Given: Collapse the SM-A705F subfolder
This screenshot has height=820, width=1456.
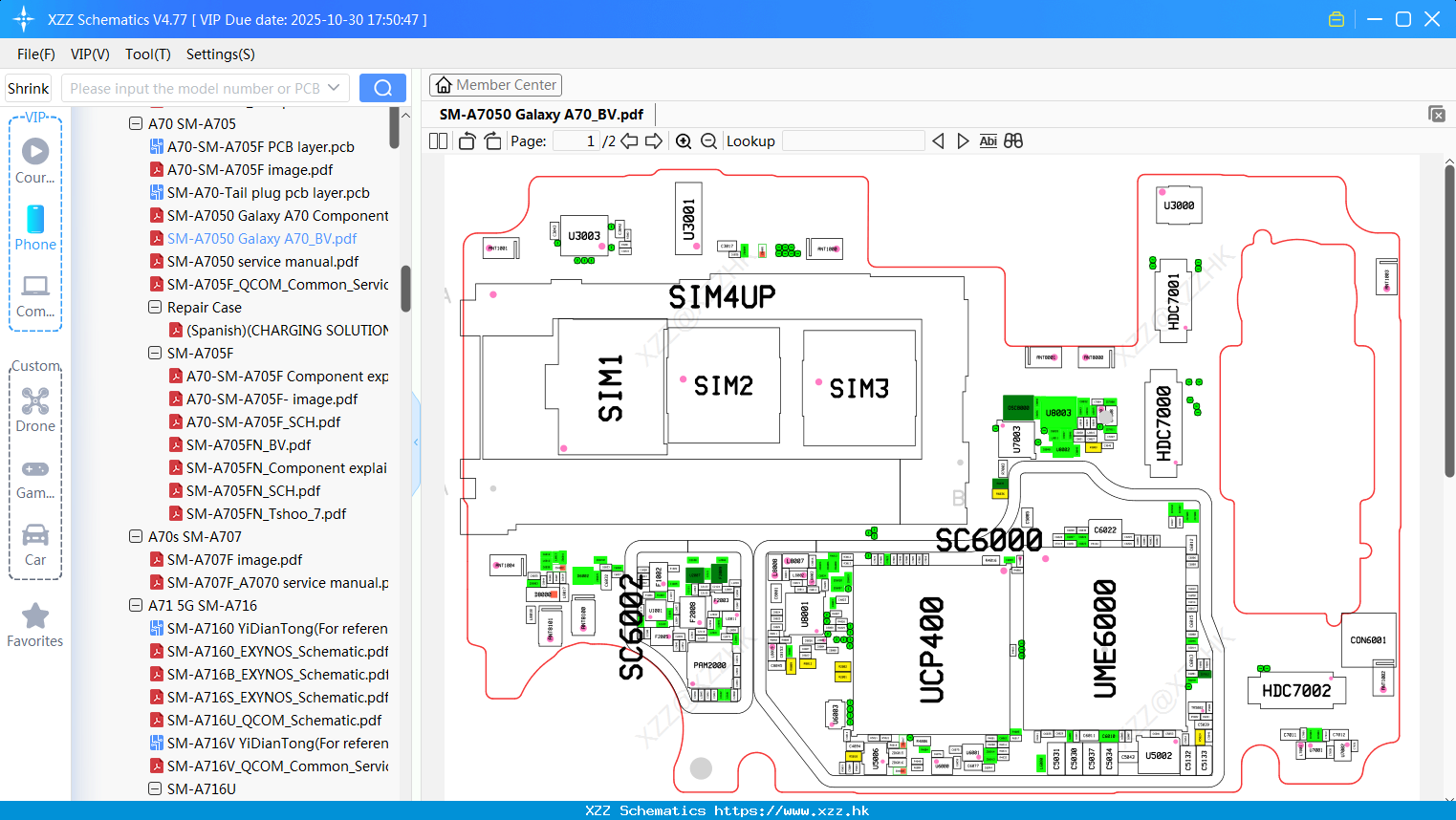Looking at the screenshot, I should coord(155,354).
